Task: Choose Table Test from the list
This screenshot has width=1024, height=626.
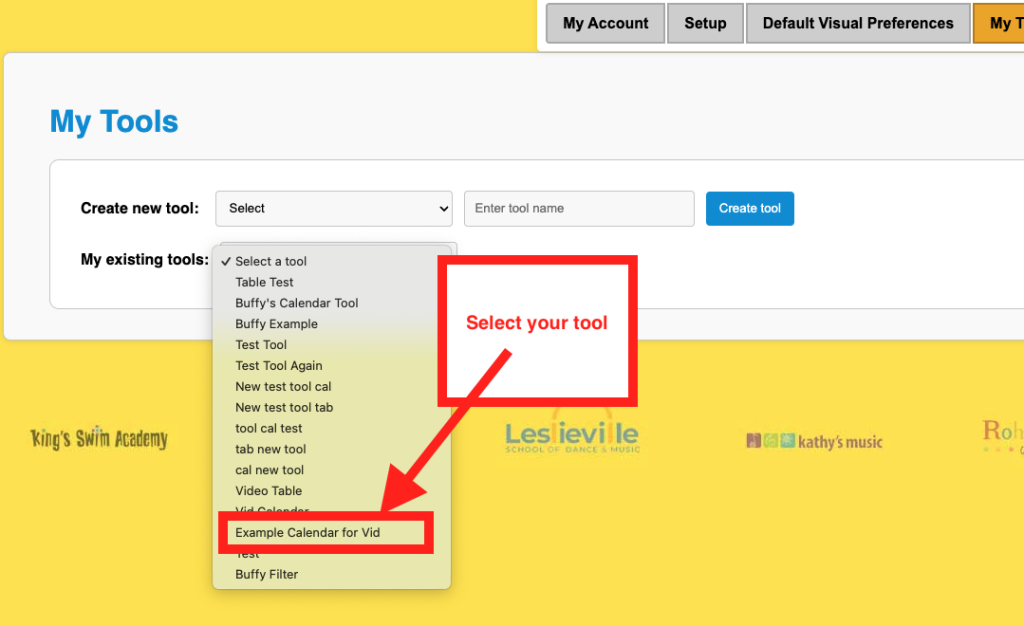Action: [265, 282]
